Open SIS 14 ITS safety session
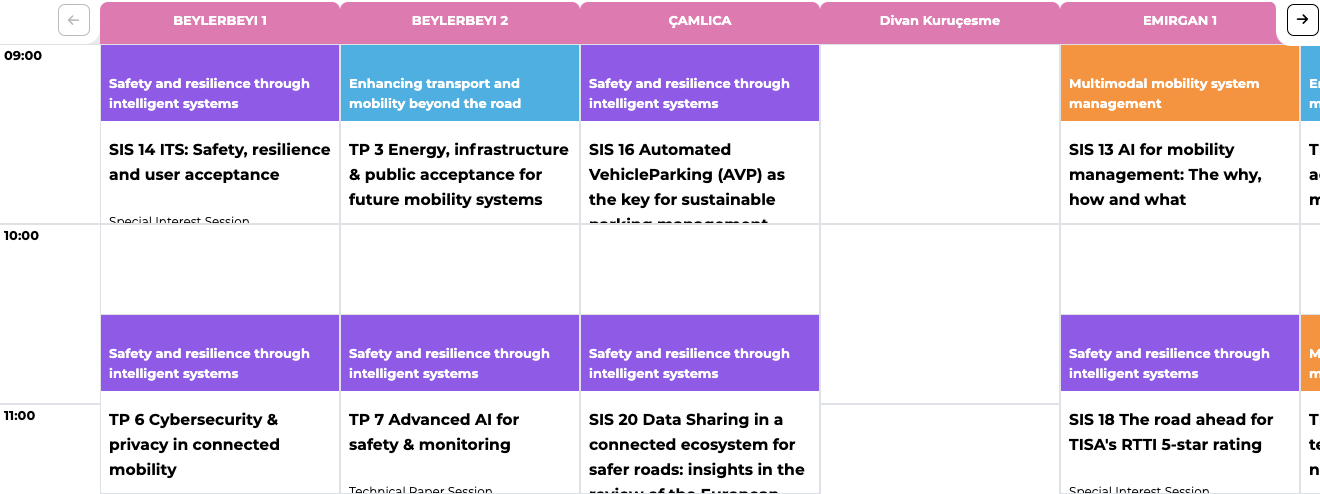 tap(219, 162)
